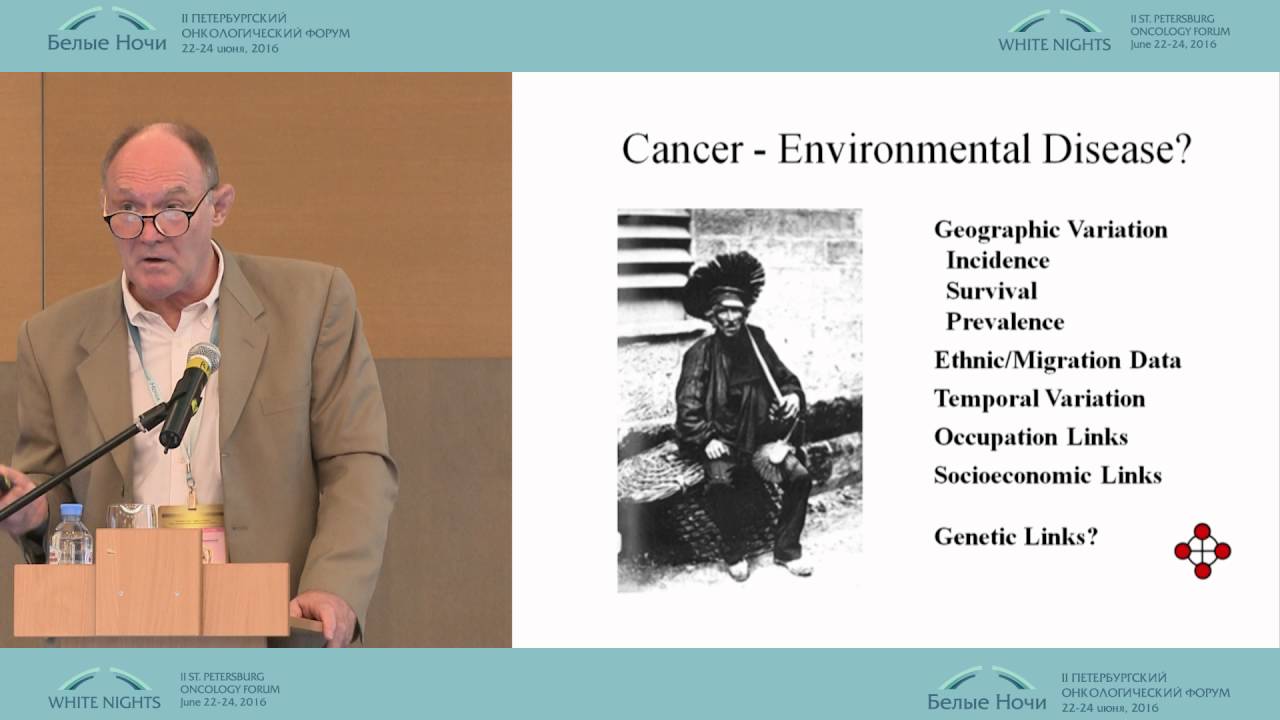Viewport: 1280px width, 720px height.
Task: Click the WHITE NIGHTS logo in header banner
Action: 1054,31
